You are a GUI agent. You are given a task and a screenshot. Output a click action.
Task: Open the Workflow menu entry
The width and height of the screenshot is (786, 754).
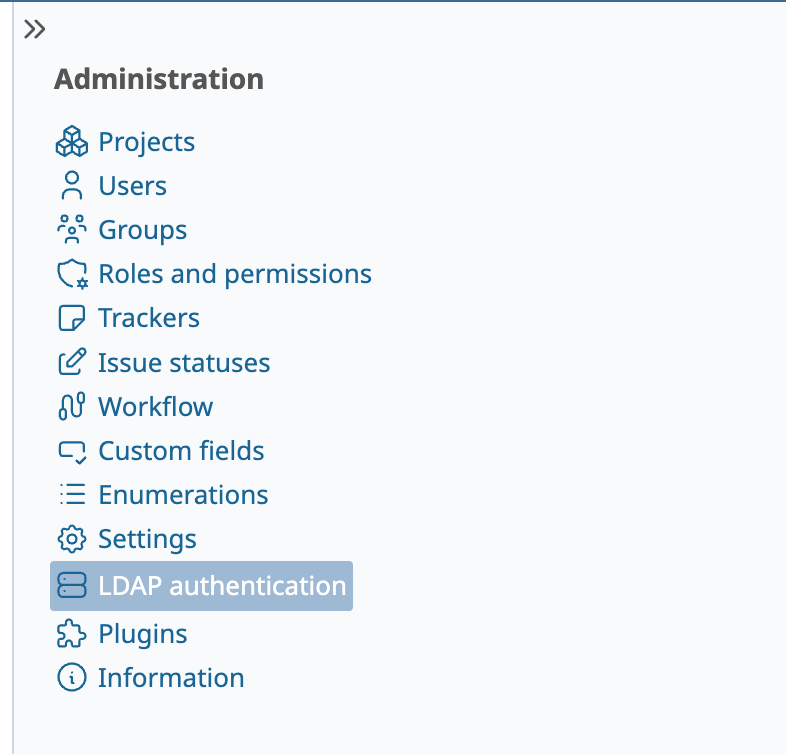pos(155,407)
